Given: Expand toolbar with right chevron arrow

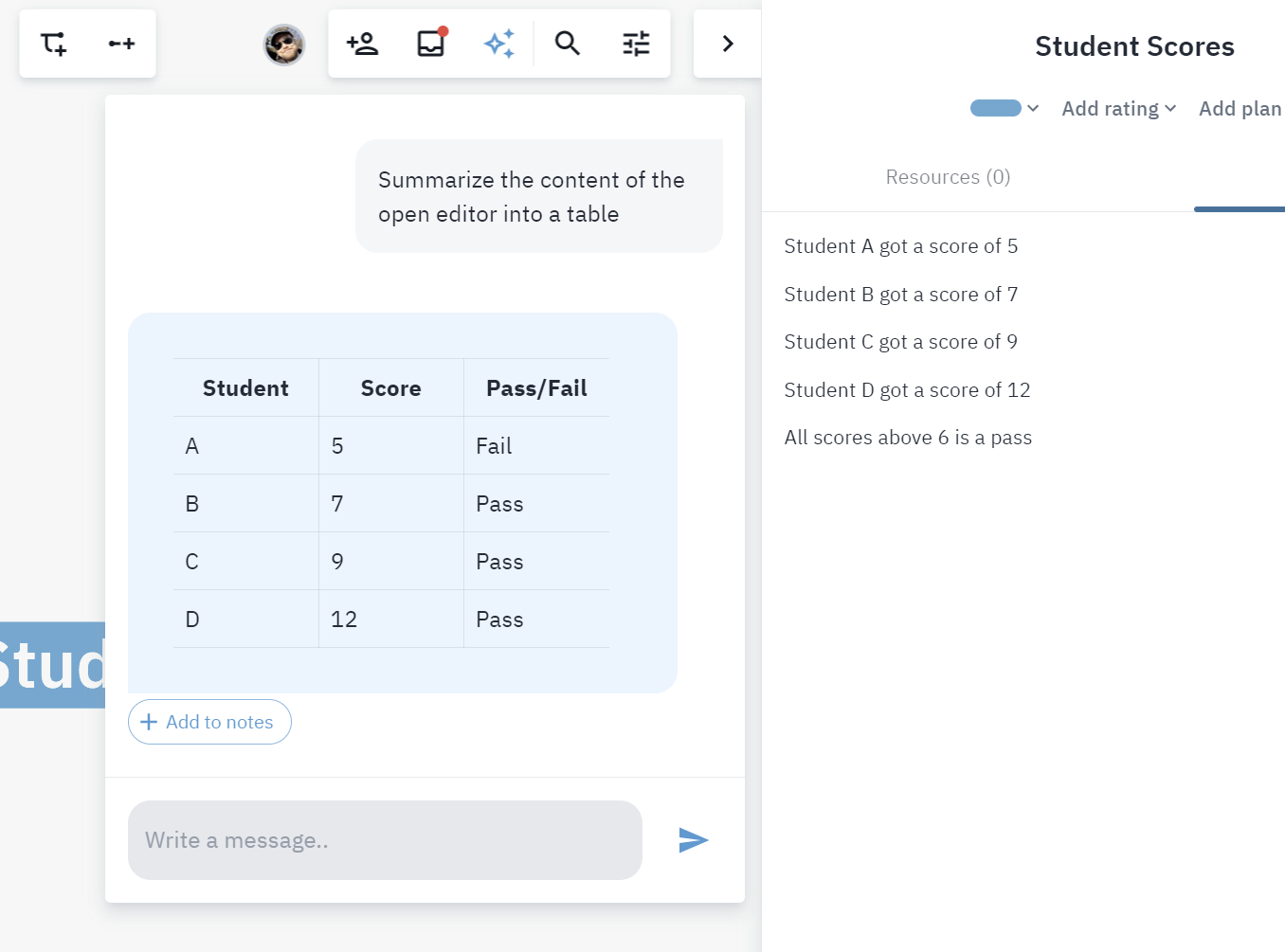Looking at the screenshot, I should [728, 44].
